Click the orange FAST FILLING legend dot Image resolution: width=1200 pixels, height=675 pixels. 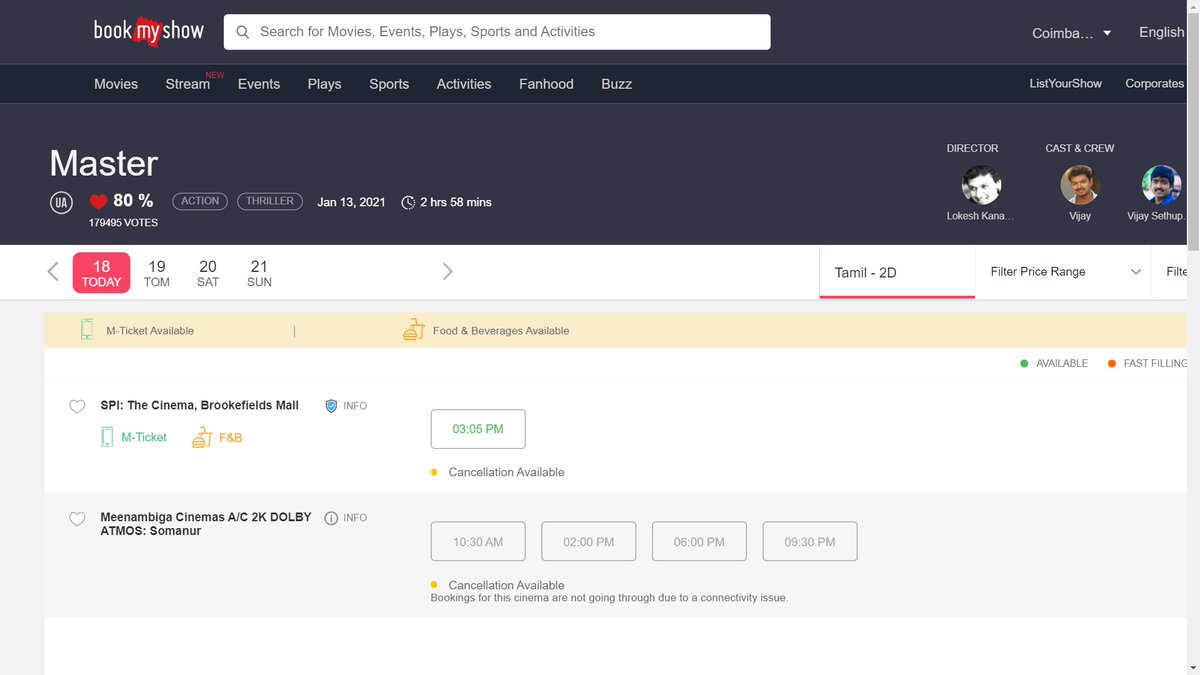coord(1112,363)
